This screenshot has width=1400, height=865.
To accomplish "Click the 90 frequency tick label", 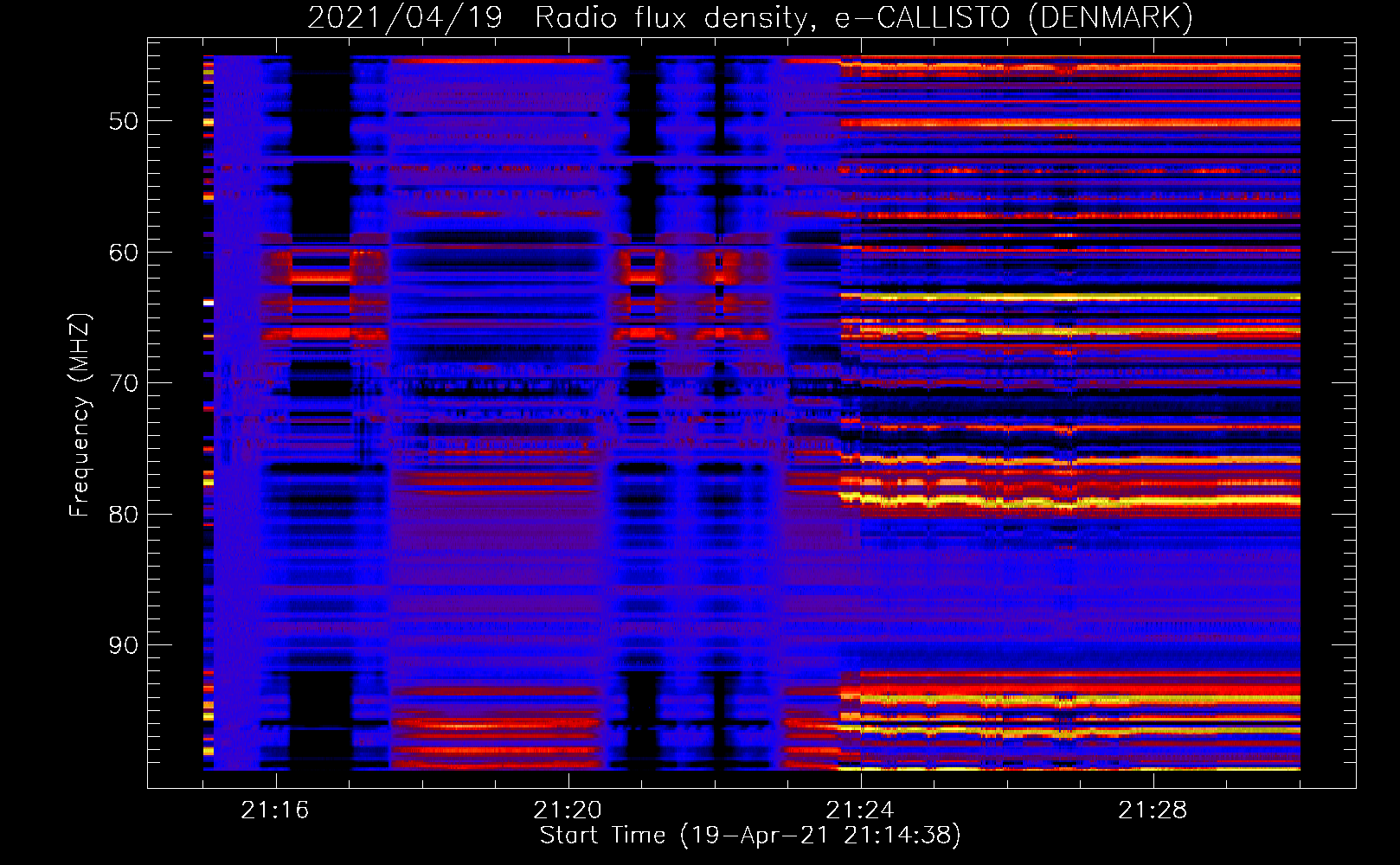I will [124, 645].
